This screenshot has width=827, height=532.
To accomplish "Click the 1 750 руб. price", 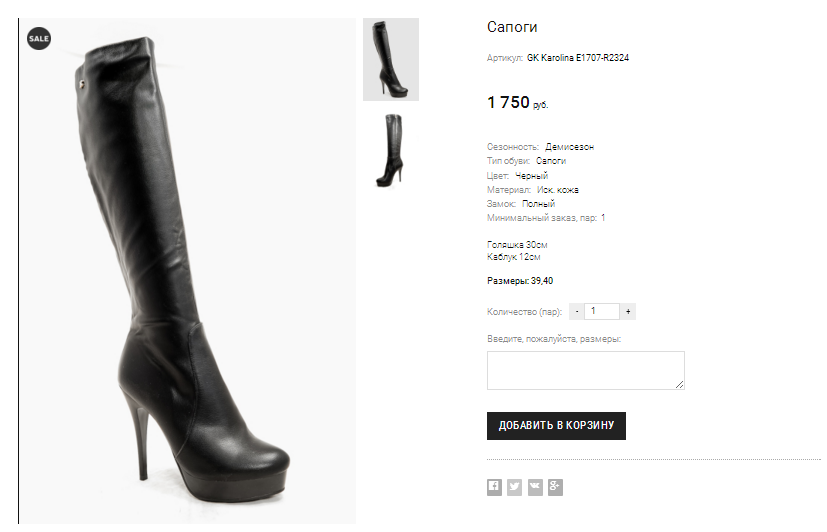I will [517, 103].
